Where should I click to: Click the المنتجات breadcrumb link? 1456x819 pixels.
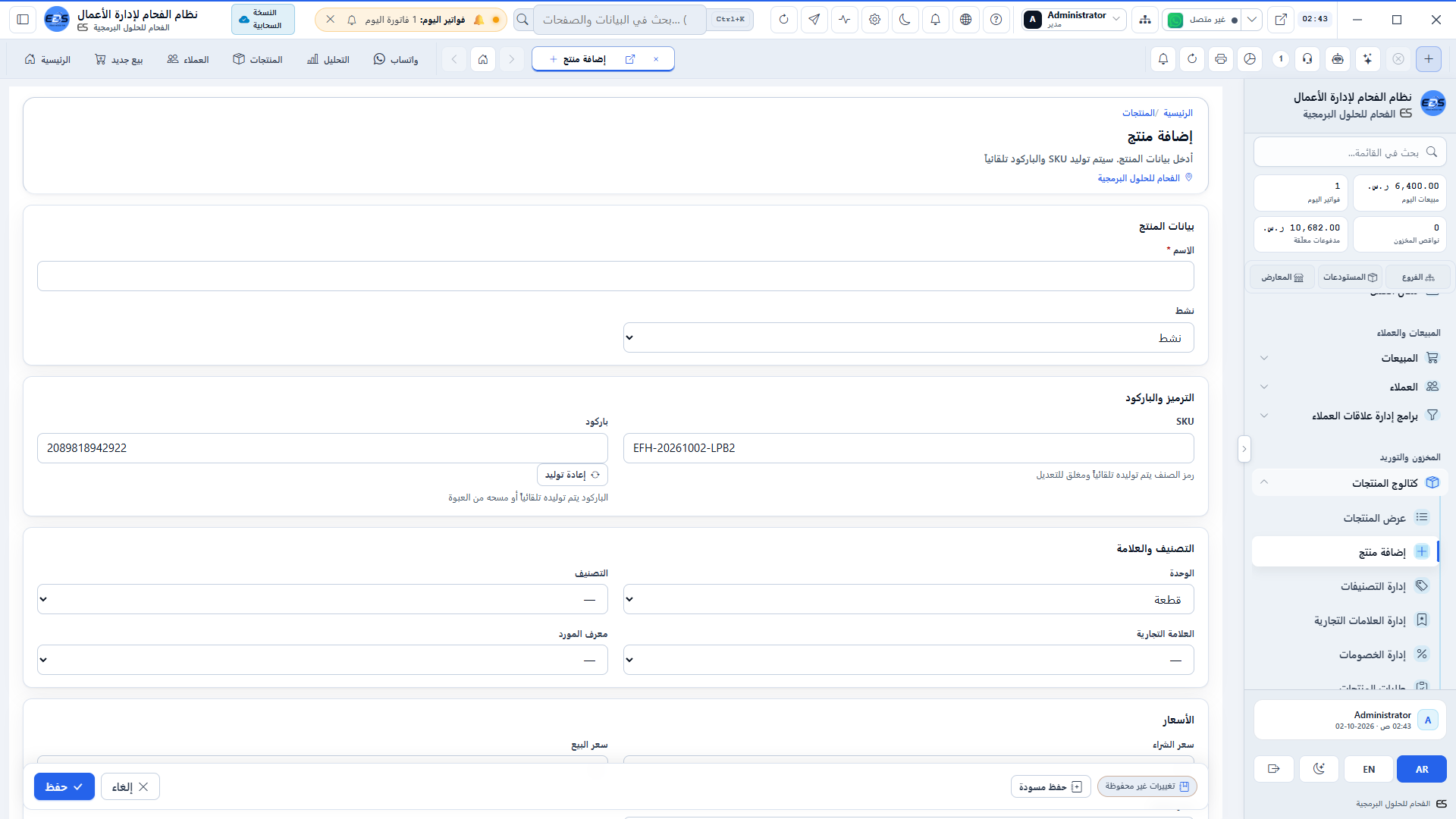point(1138,113)
